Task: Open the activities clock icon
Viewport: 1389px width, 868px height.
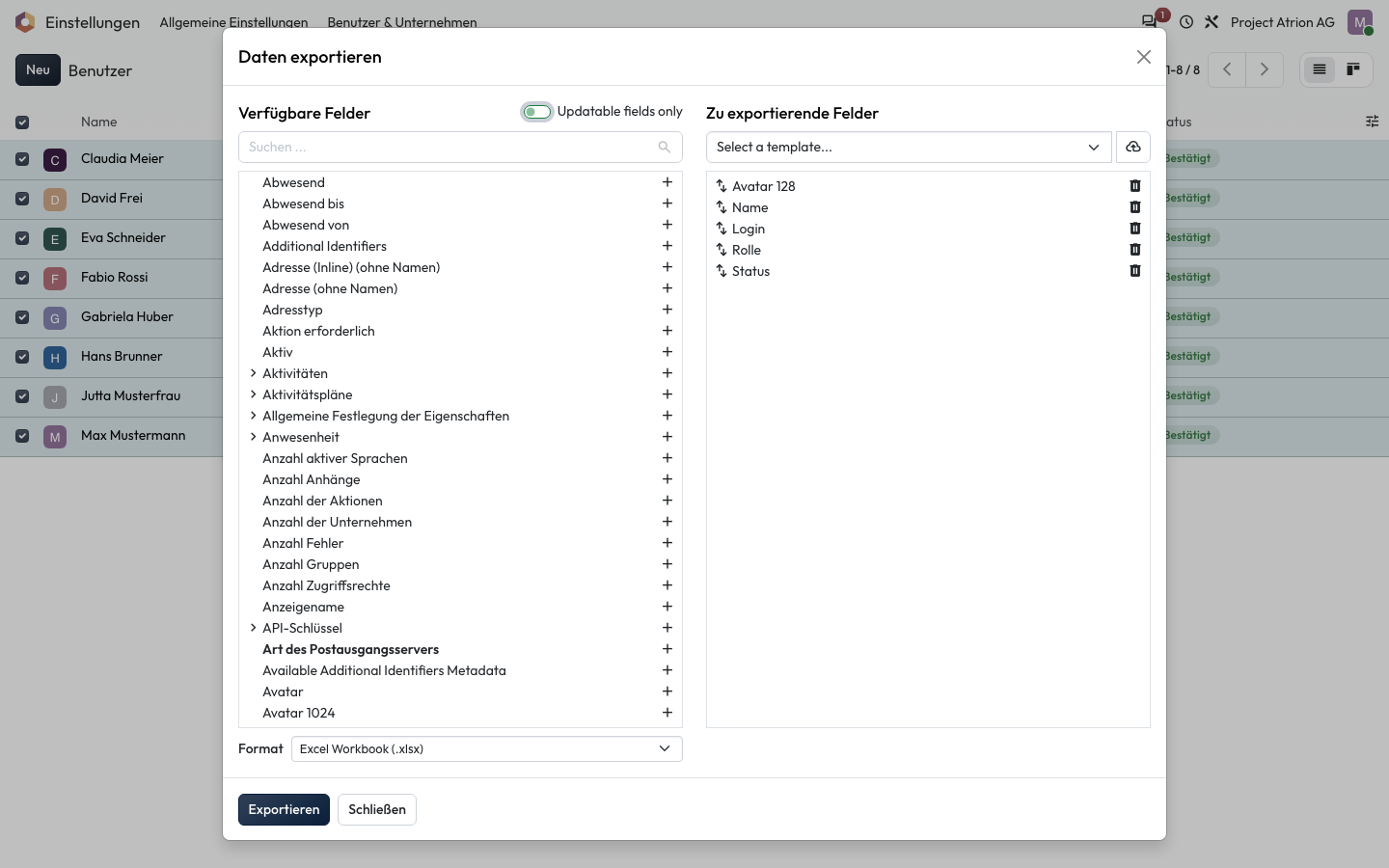Action: tap(1186, 21)
